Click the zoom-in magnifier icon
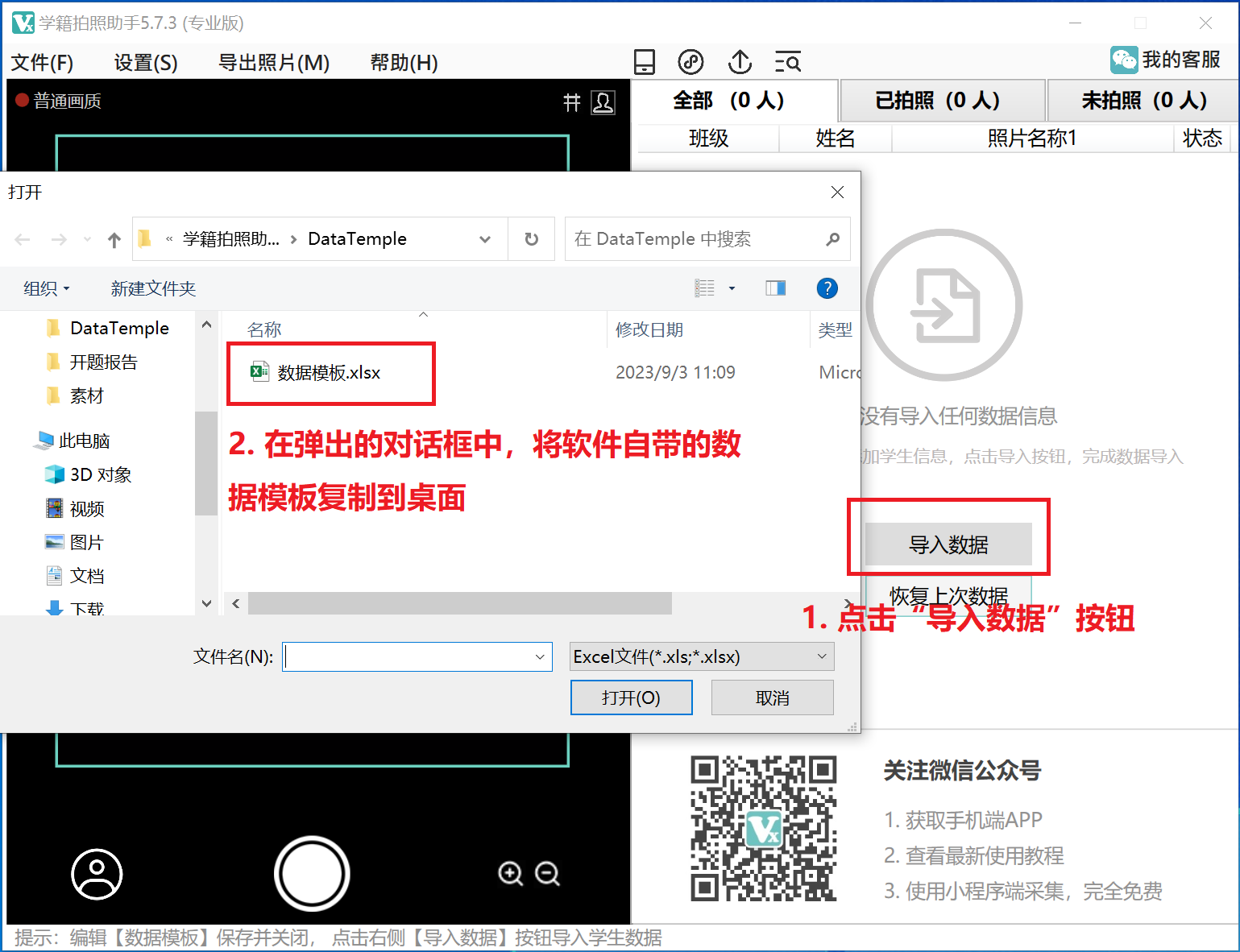 click(512, 874)
